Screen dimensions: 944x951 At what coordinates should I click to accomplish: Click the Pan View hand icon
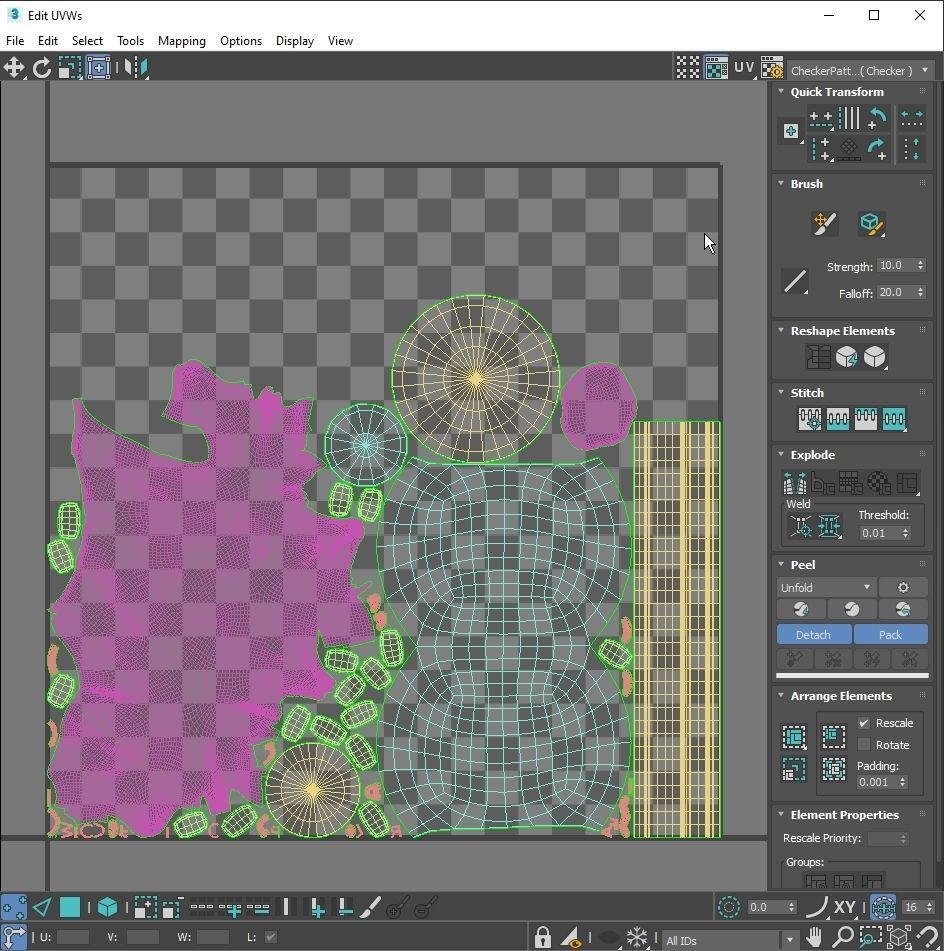(814, 936)
